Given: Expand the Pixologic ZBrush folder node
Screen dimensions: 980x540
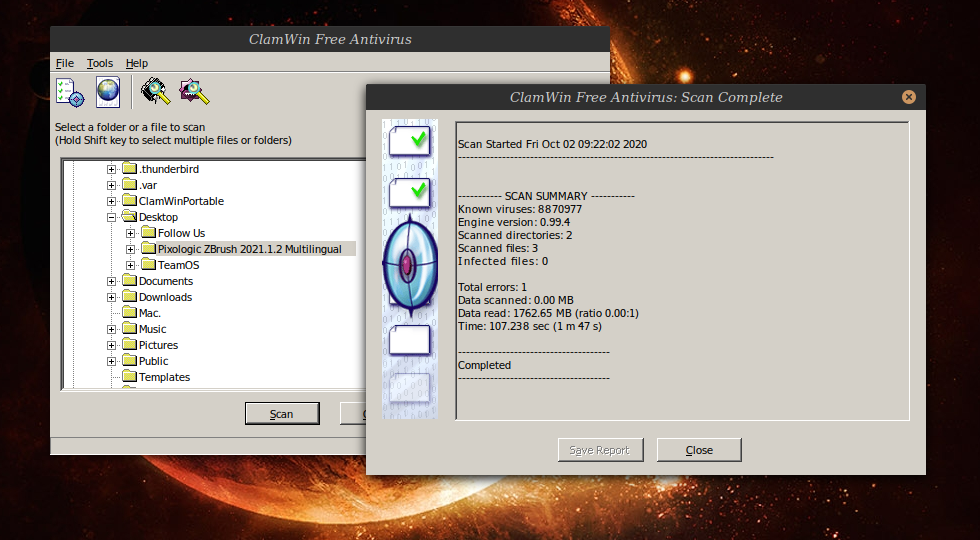Looking at the screenshot, I should pyautogui.click(x=130, y=249).
